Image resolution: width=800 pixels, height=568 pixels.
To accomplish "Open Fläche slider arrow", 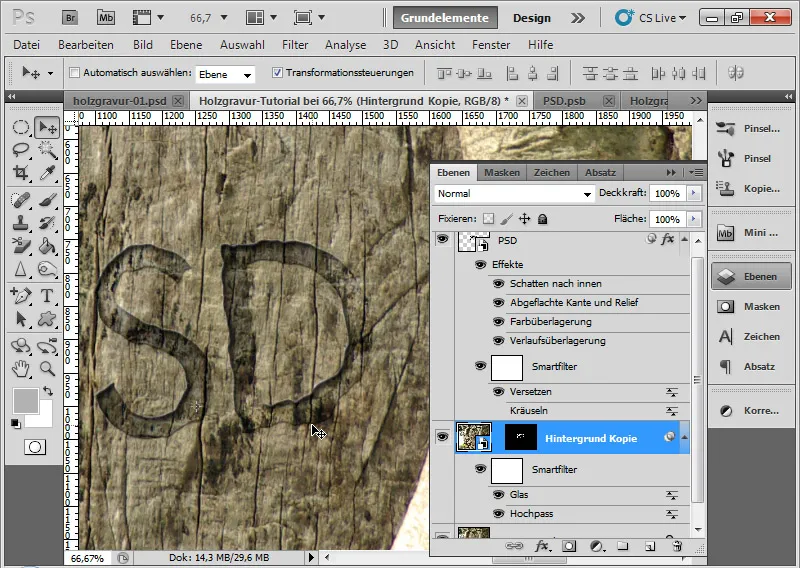I will coord(693,219).
